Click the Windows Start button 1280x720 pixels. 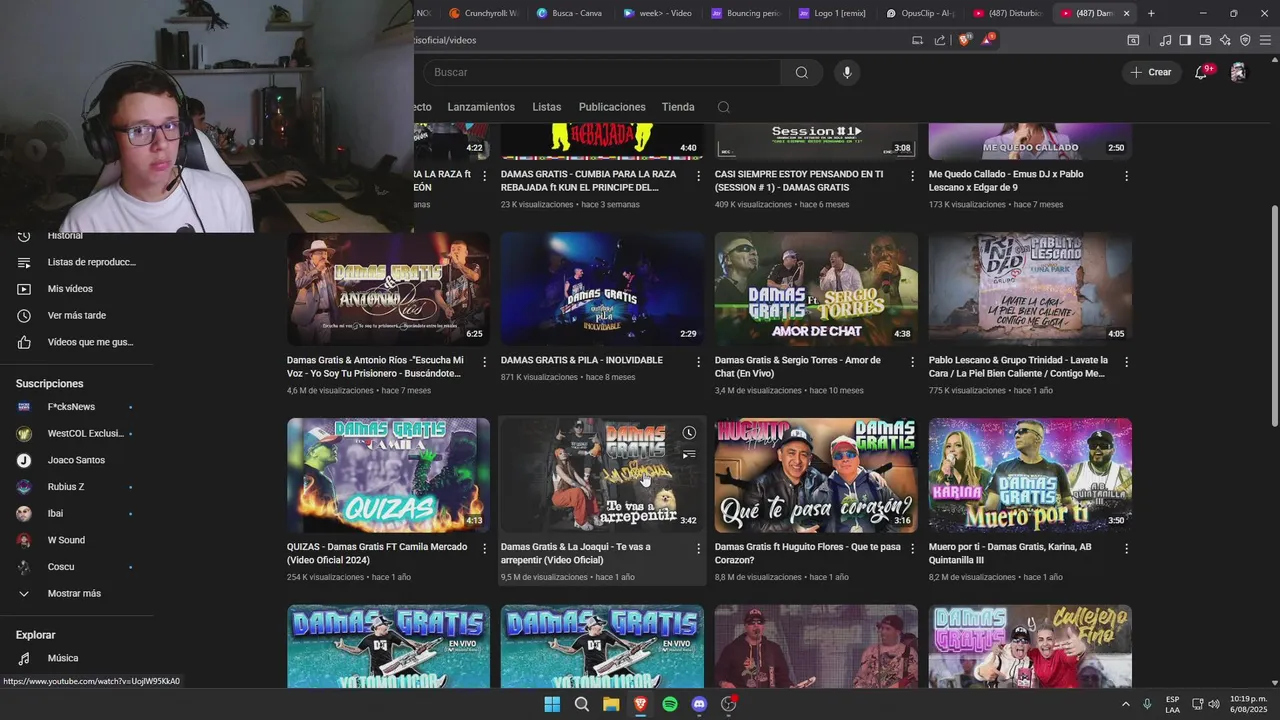[x=552, y=704]
